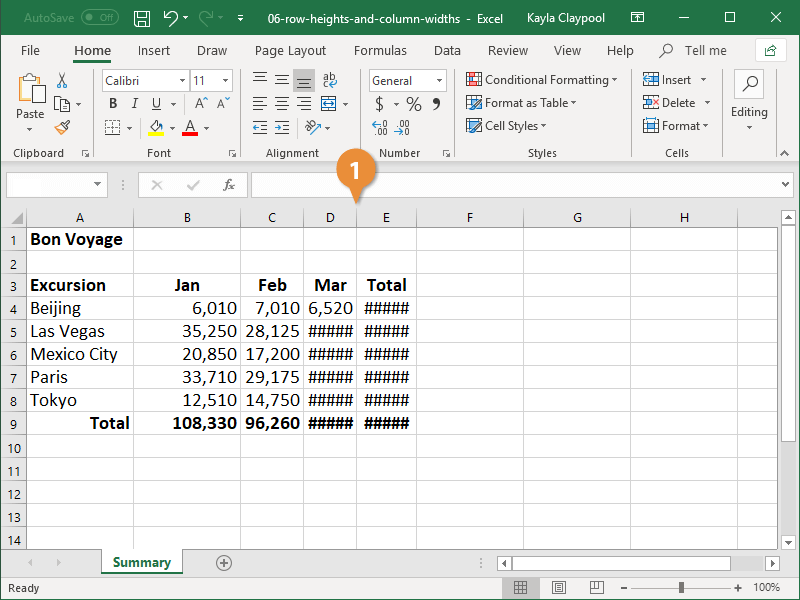
Task: Select the Summary sheet tab
Action: (x=141, y=563)
